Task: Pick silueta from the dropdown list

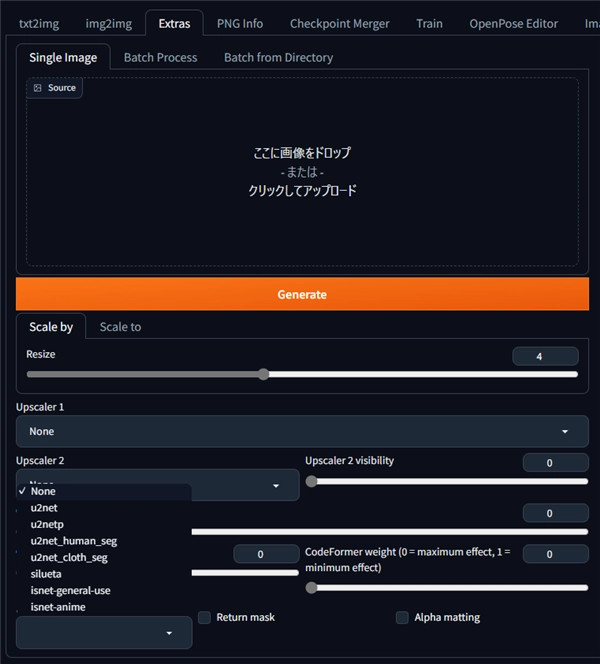Action: pos(104,574)
